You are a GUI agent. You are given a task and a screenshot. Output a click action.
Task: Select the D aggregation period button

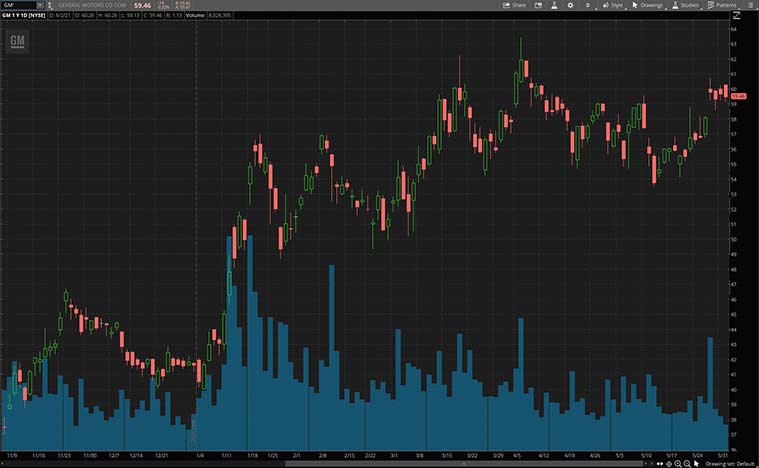pos(588,5)
